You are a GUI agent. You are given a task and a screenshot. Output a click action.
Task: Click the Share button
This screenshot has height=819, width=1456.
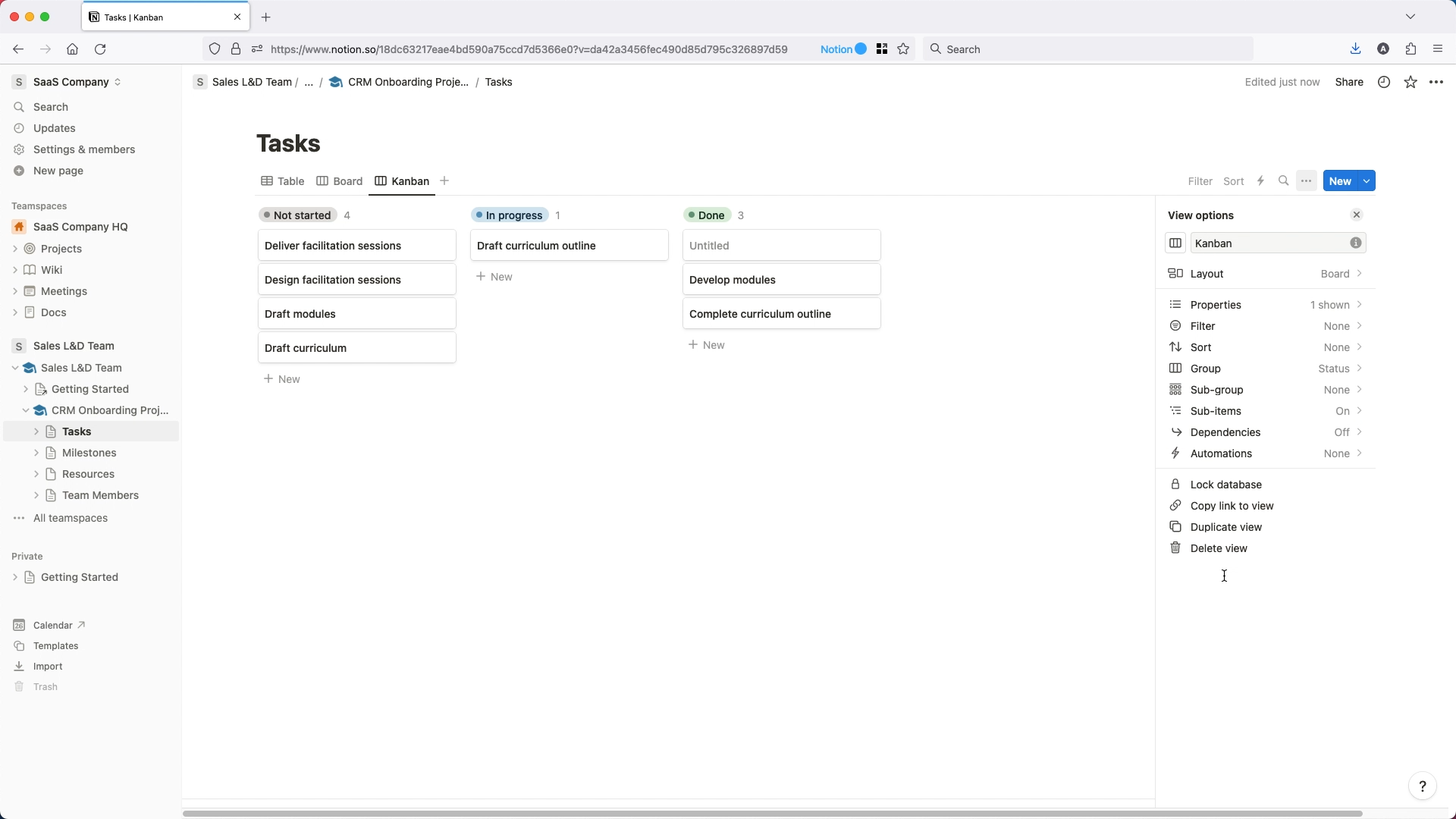coord(1349,82)
